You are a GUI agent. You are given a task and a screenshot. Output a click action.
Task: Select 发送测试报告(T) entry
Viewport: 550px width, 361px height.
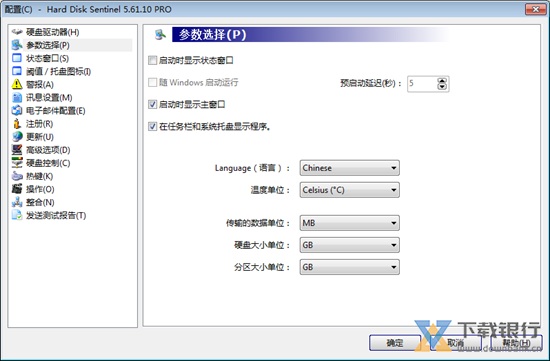pyautogui.click(x=56, y=215)
